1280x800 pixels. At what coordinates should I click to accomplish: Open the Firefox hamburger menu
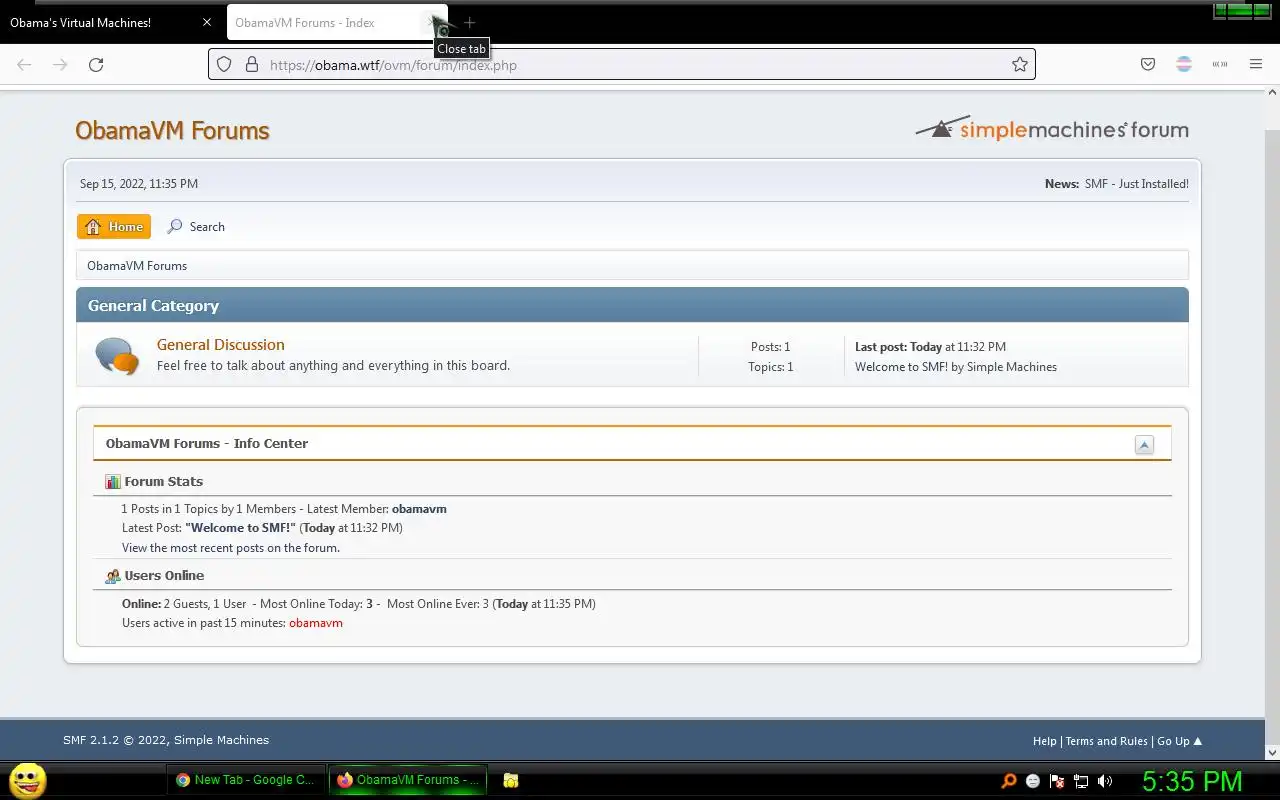[1256, 65]
